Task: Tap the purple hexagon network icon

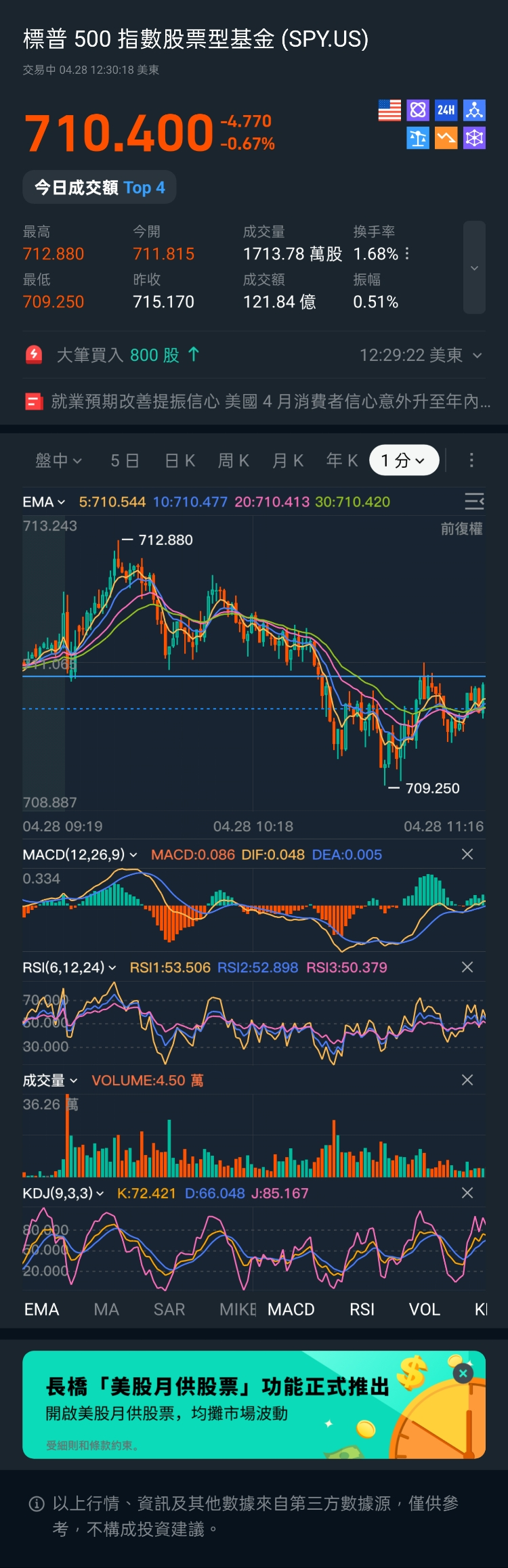Action: [x=474, y=139]
